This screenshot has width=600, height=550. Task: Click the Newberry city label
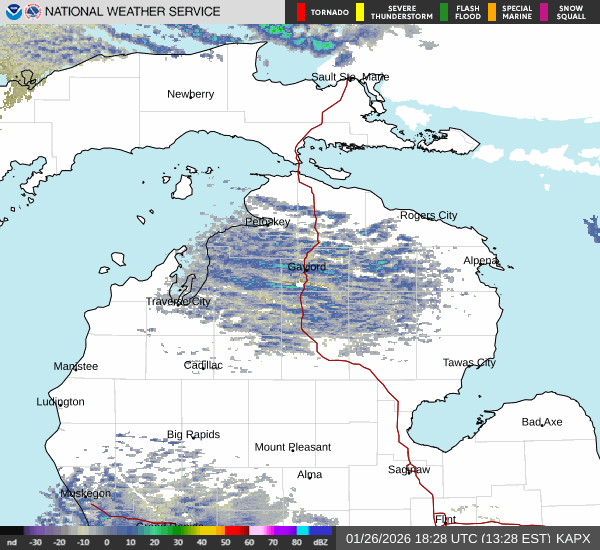pyautogui.click(x=190, y=94)
